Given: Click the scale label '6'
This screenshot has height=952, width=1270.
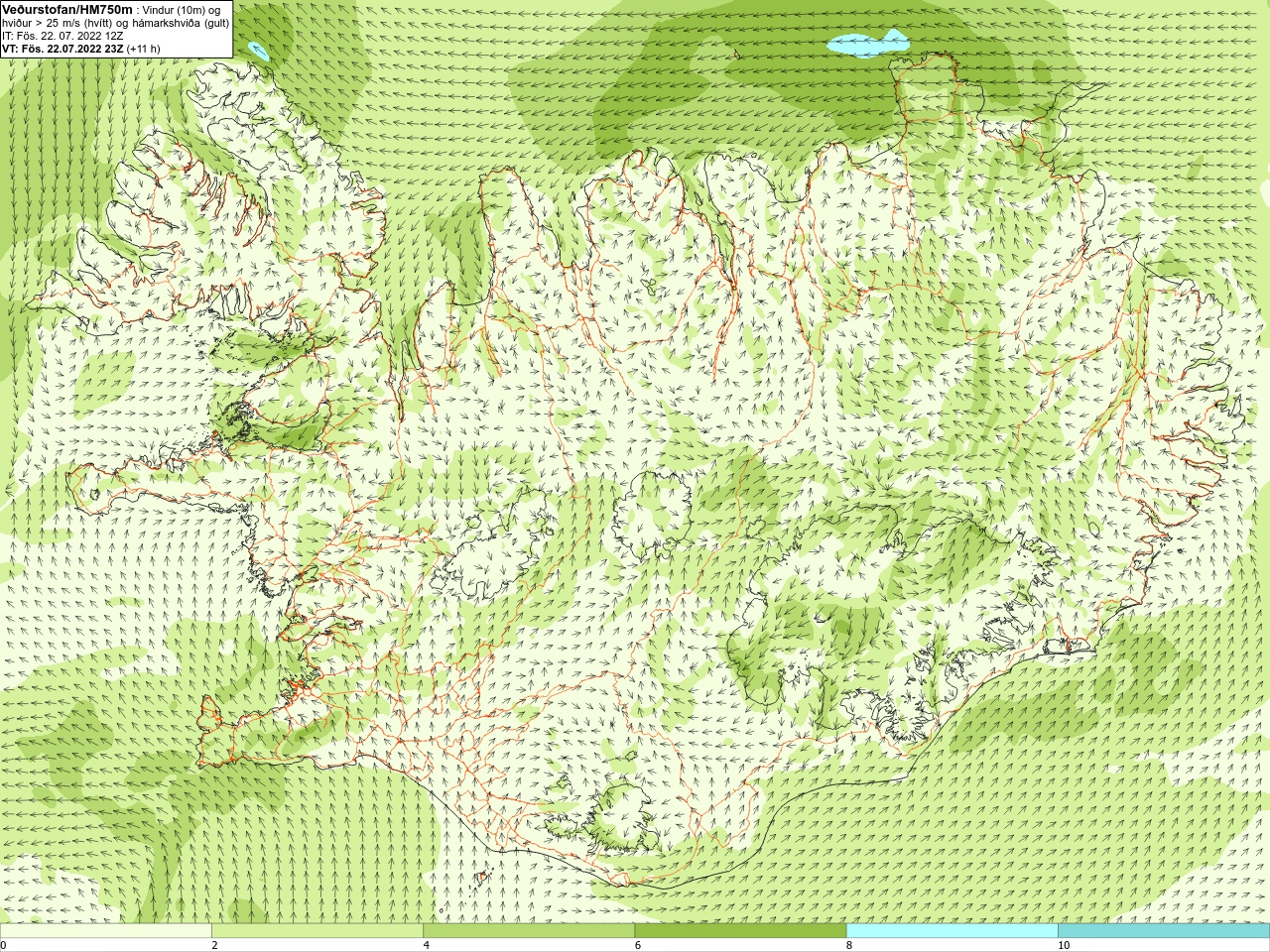Looking at the screenshot, I should click(637, 945).
